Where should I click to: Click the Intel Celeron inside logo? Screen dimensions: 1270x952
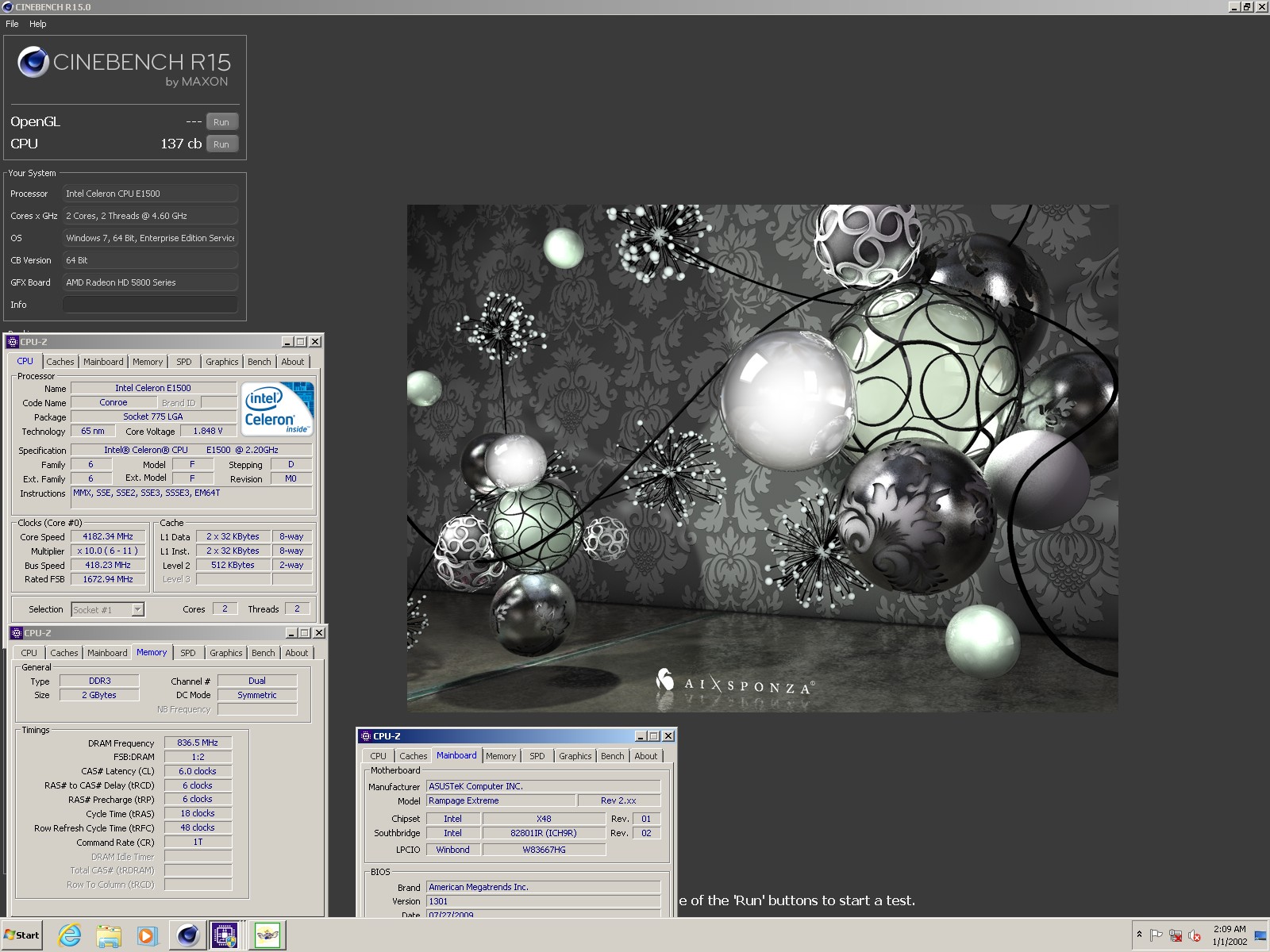click(x=278, y=408)
